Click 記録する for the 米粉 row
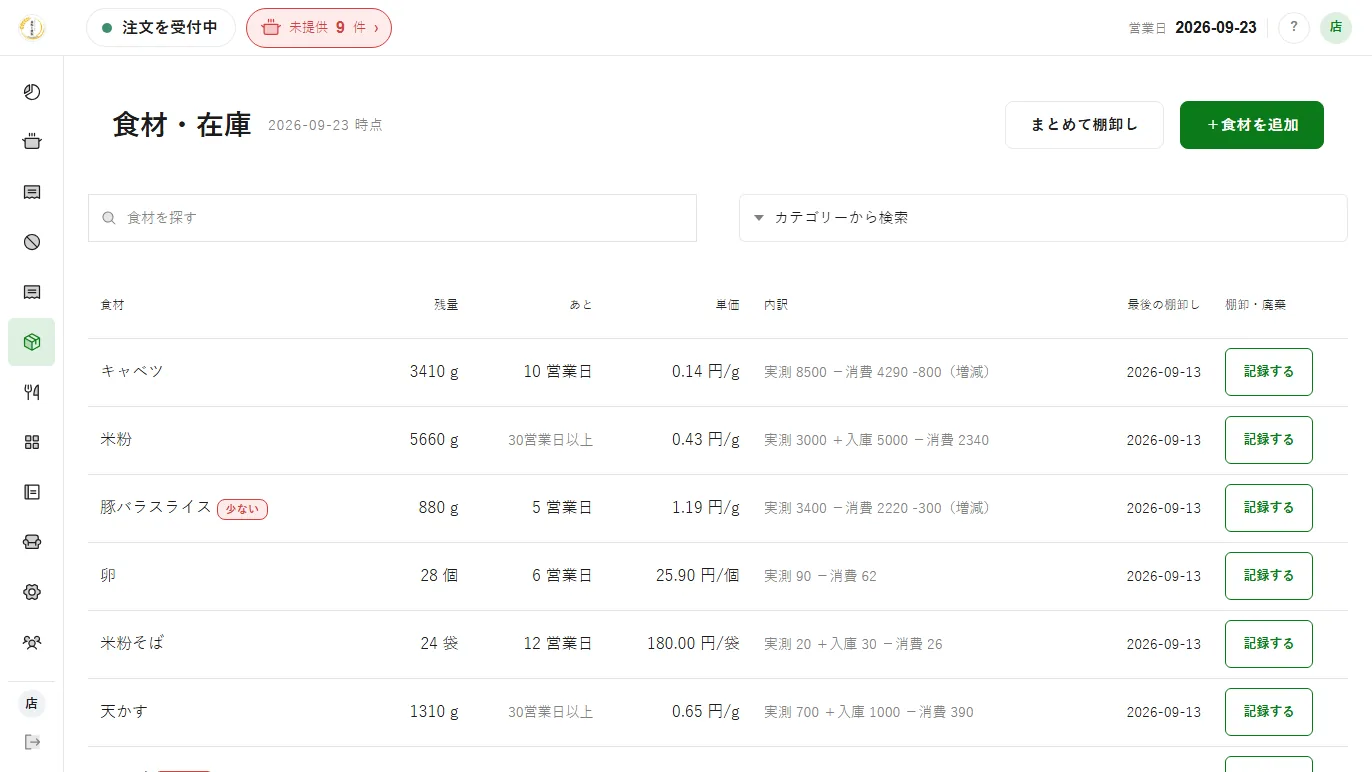The height and width of the screenshot is (772, 1372). [1269, 440]
